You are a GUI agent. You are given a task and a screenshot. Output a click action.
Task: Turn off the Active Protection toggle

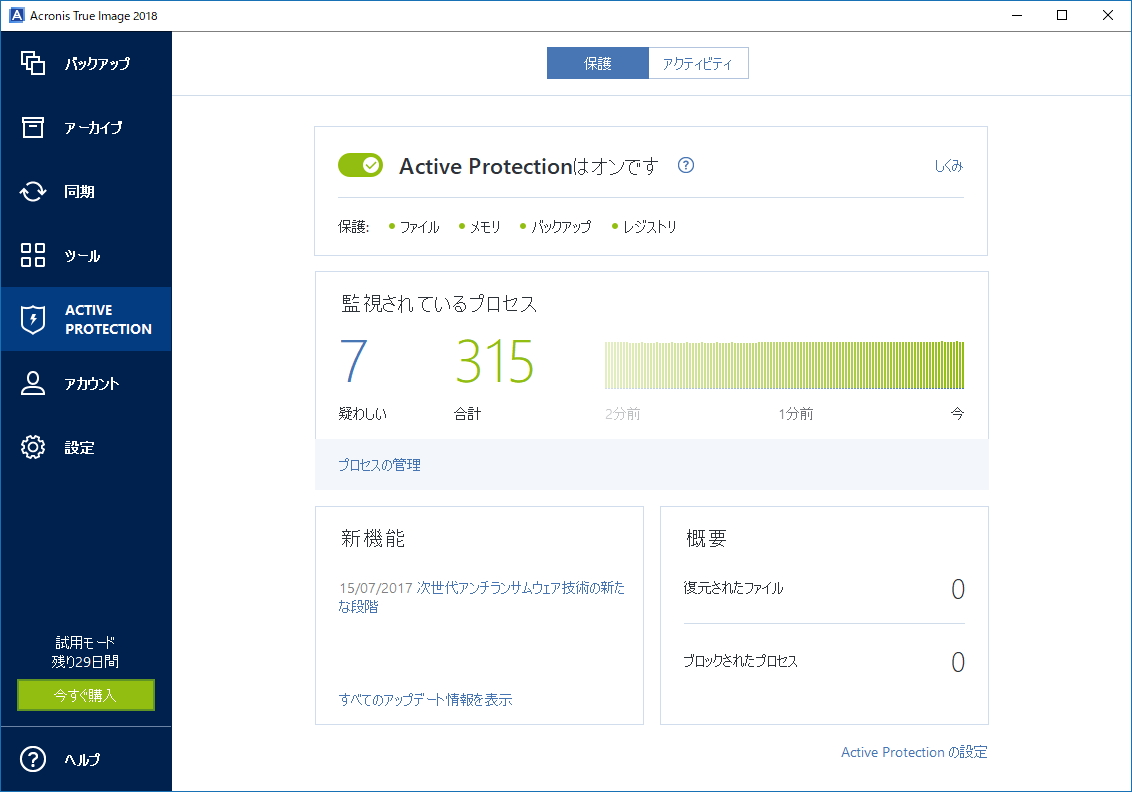tap(360, 165)
